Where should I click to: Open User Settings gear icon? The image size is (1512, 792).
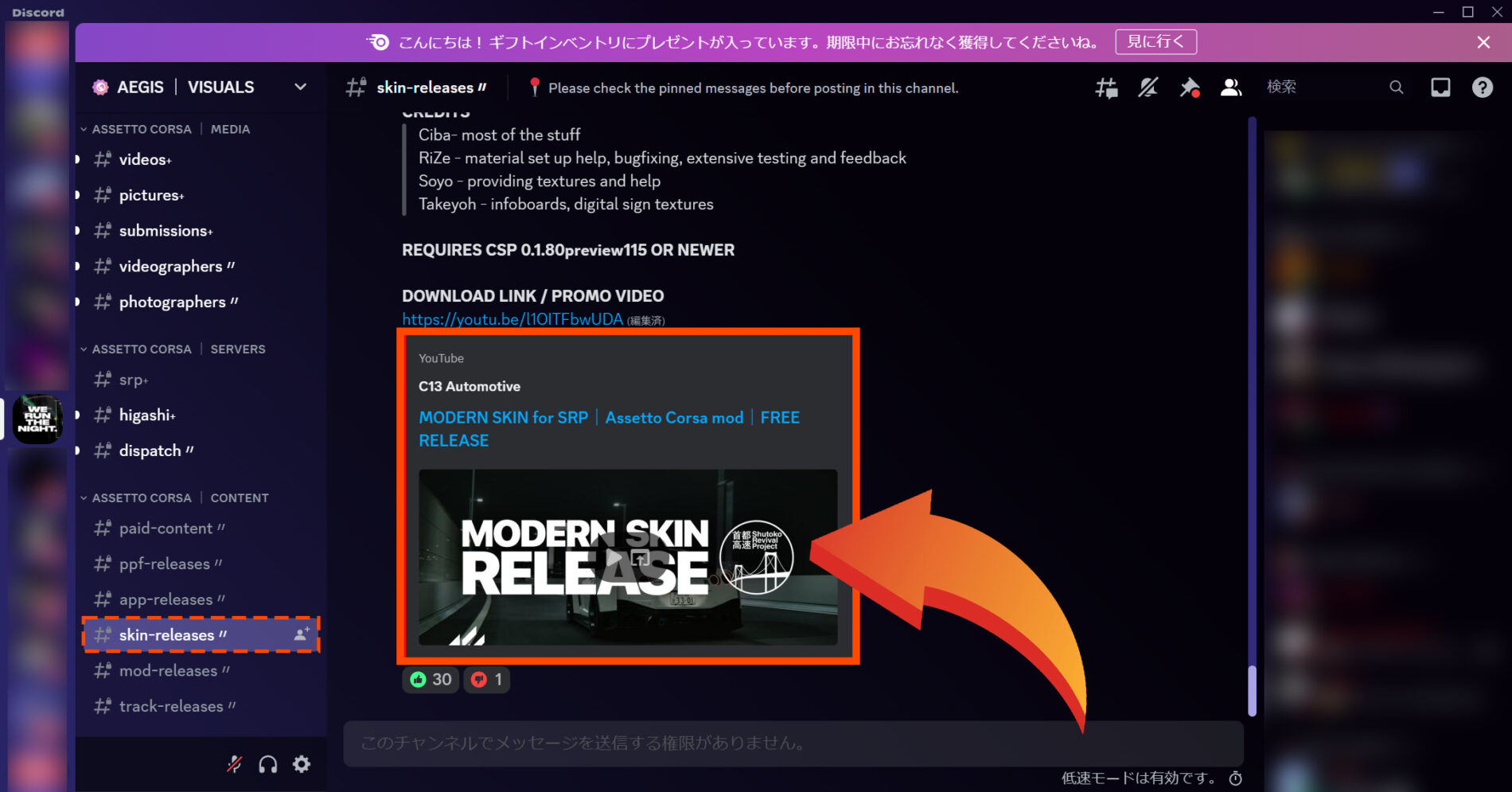pyautogui.click(x=302, y=764)
